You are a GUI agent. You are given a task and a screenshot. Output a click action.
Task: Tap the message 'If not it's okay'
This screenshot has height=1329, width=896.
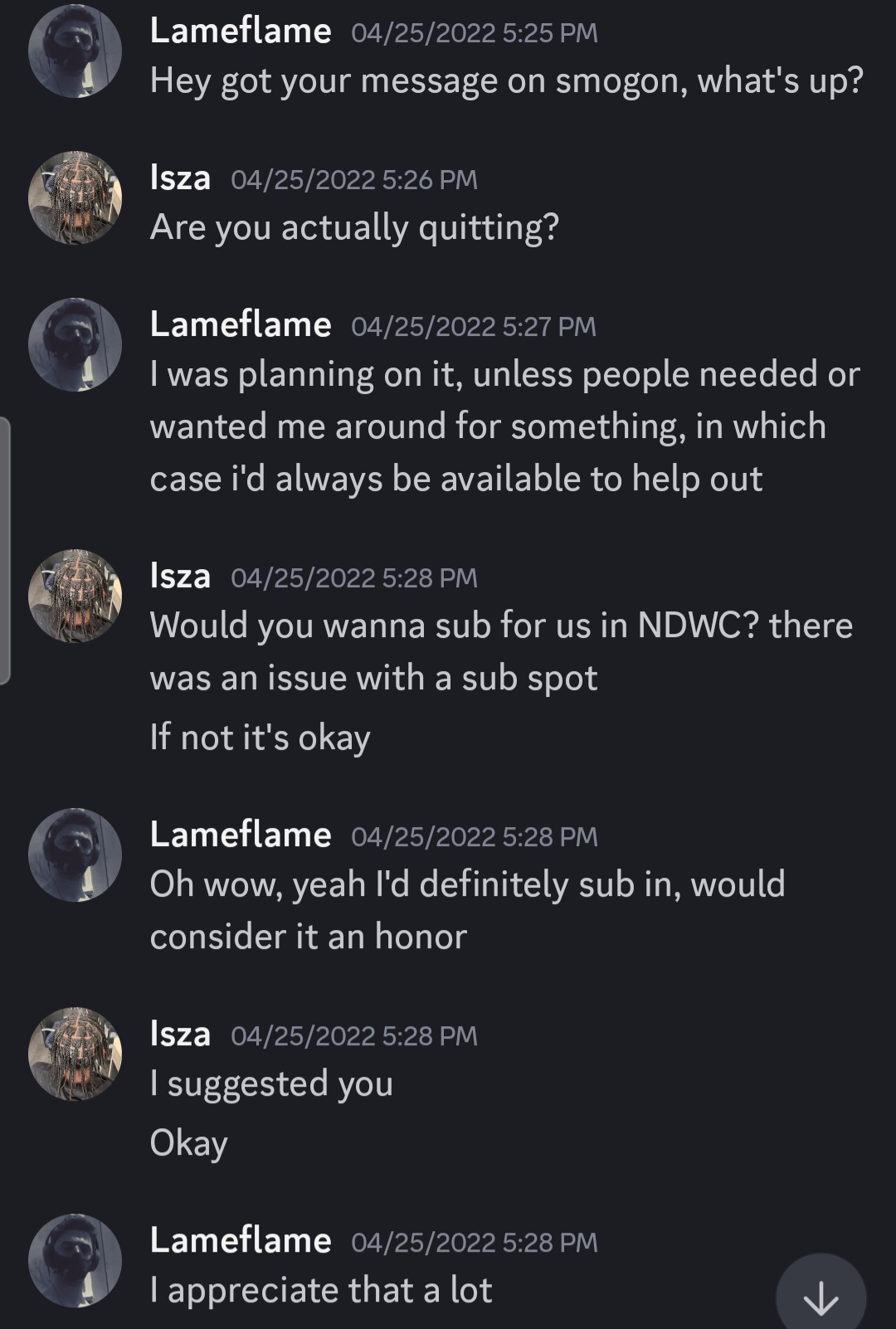[x=260, y=737]
